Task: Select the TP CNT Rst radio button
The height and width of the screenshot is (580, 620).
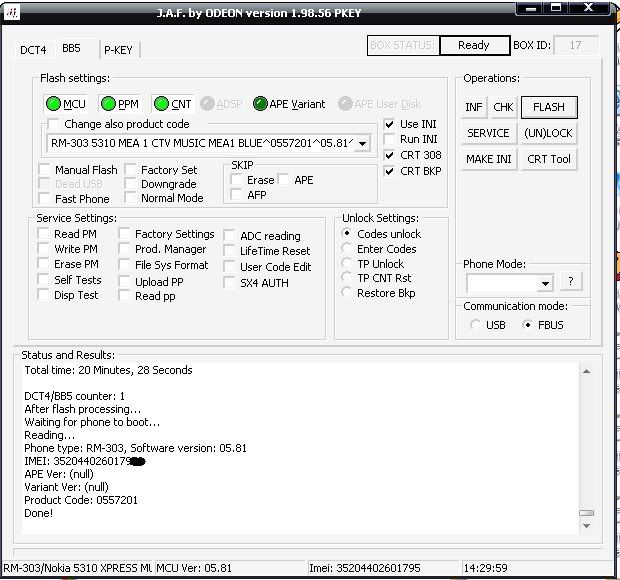Action: pos(347,278)
